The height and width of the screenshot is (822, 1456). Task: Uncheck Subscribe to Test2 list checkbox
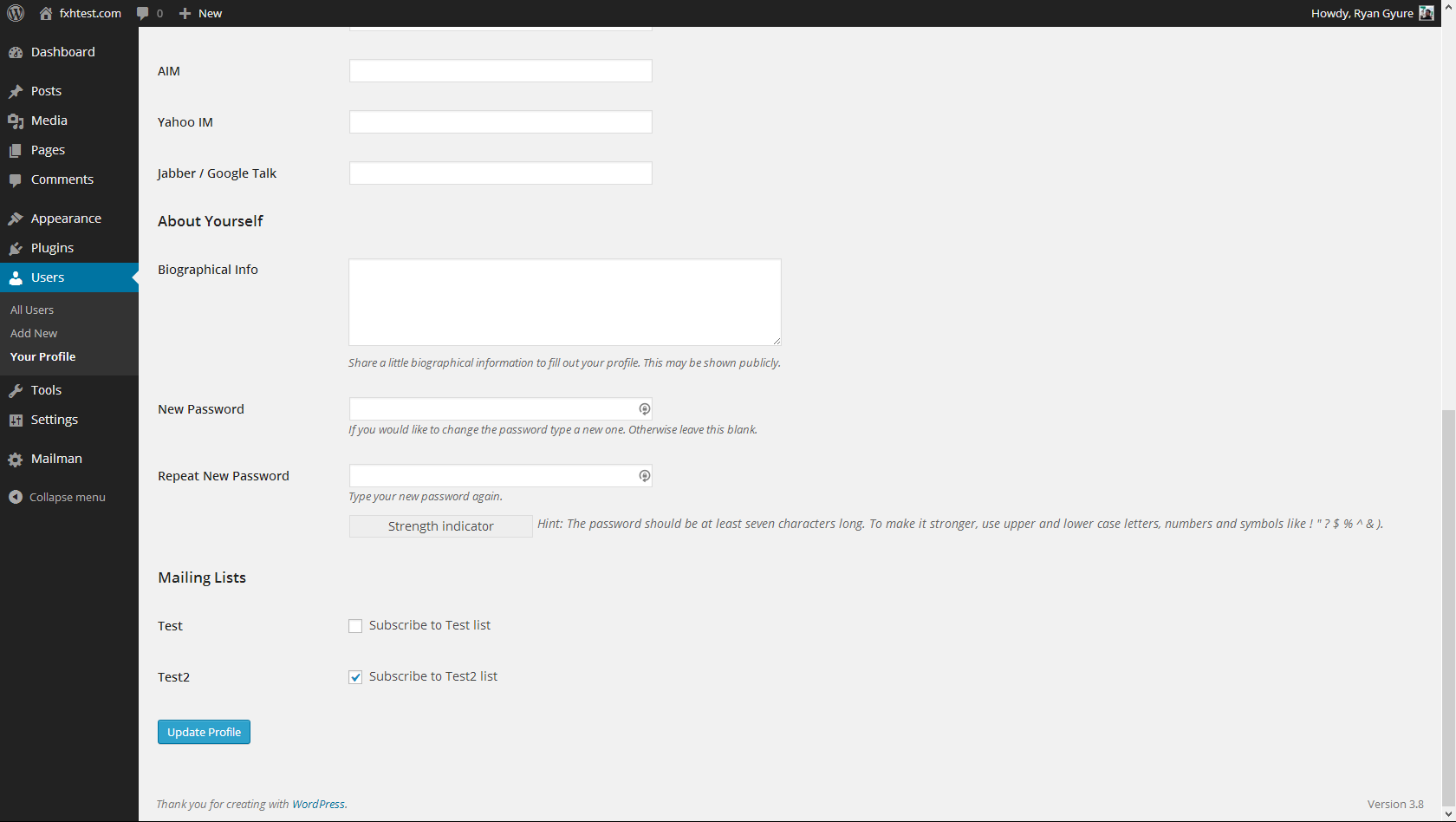[355, 677]
